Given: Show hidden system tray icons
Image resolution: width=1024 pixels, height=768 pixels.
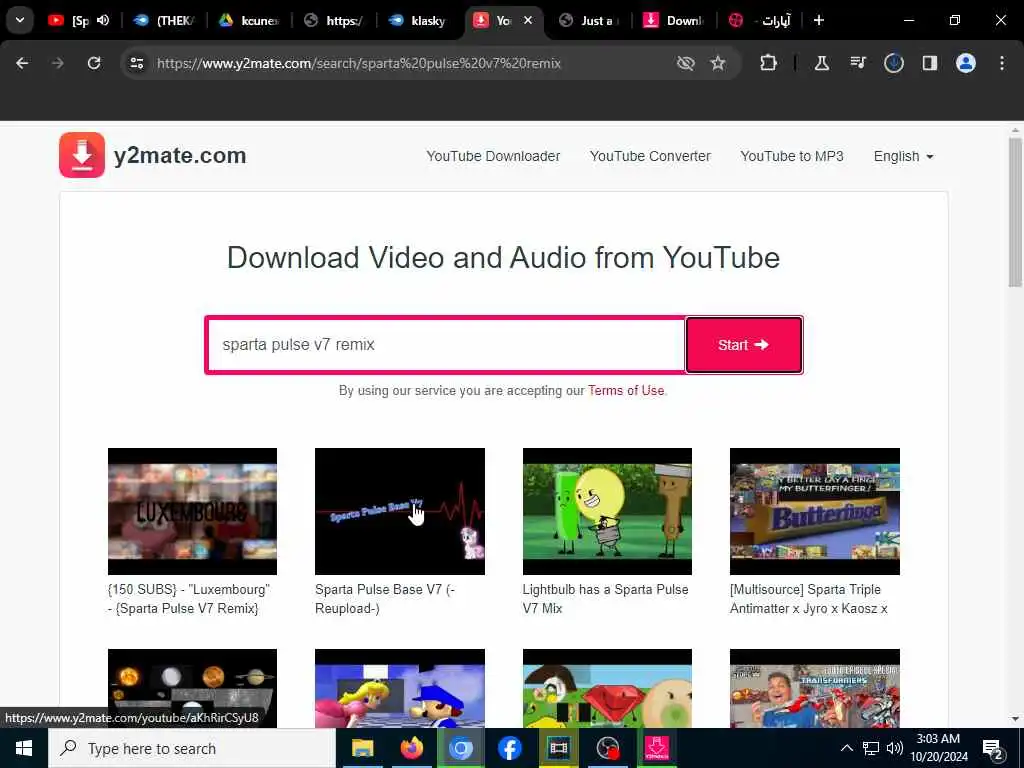Looking at the screenshot, I should pos(846,748).
